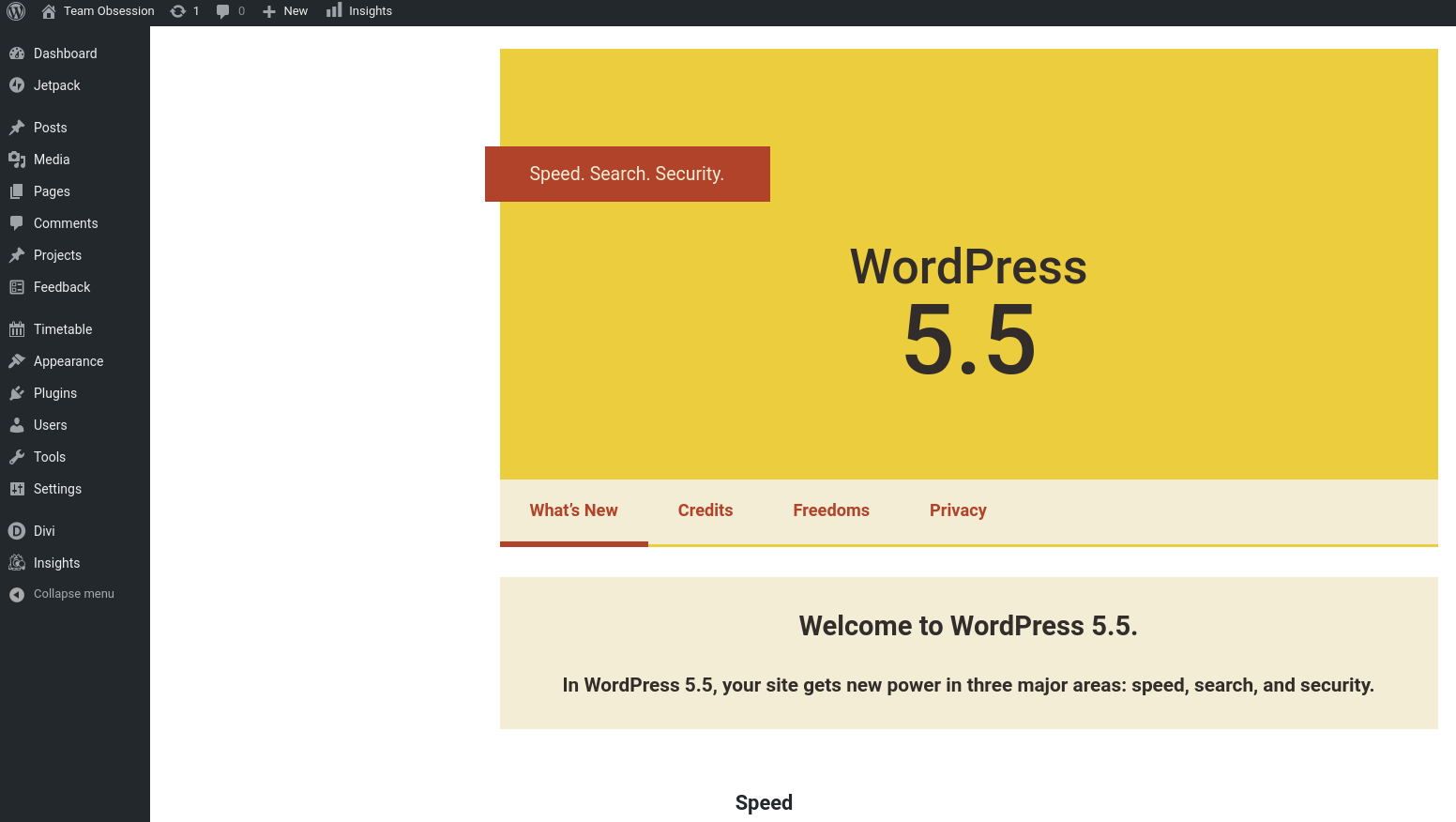Screen dimensions: 1456x822
Task: Click the Plugins plug icon
Action: pos(17,393)
